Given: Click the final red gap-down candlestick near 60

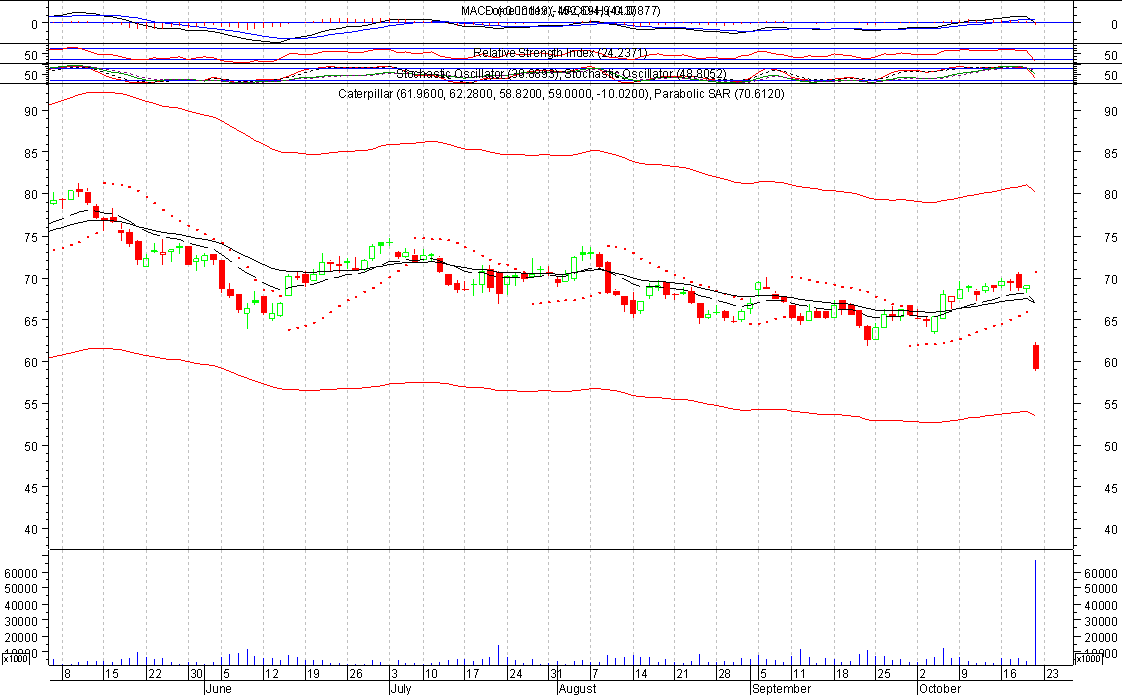Looking at the screenshot, I should pyautogui.click(x=1035, y=356).
